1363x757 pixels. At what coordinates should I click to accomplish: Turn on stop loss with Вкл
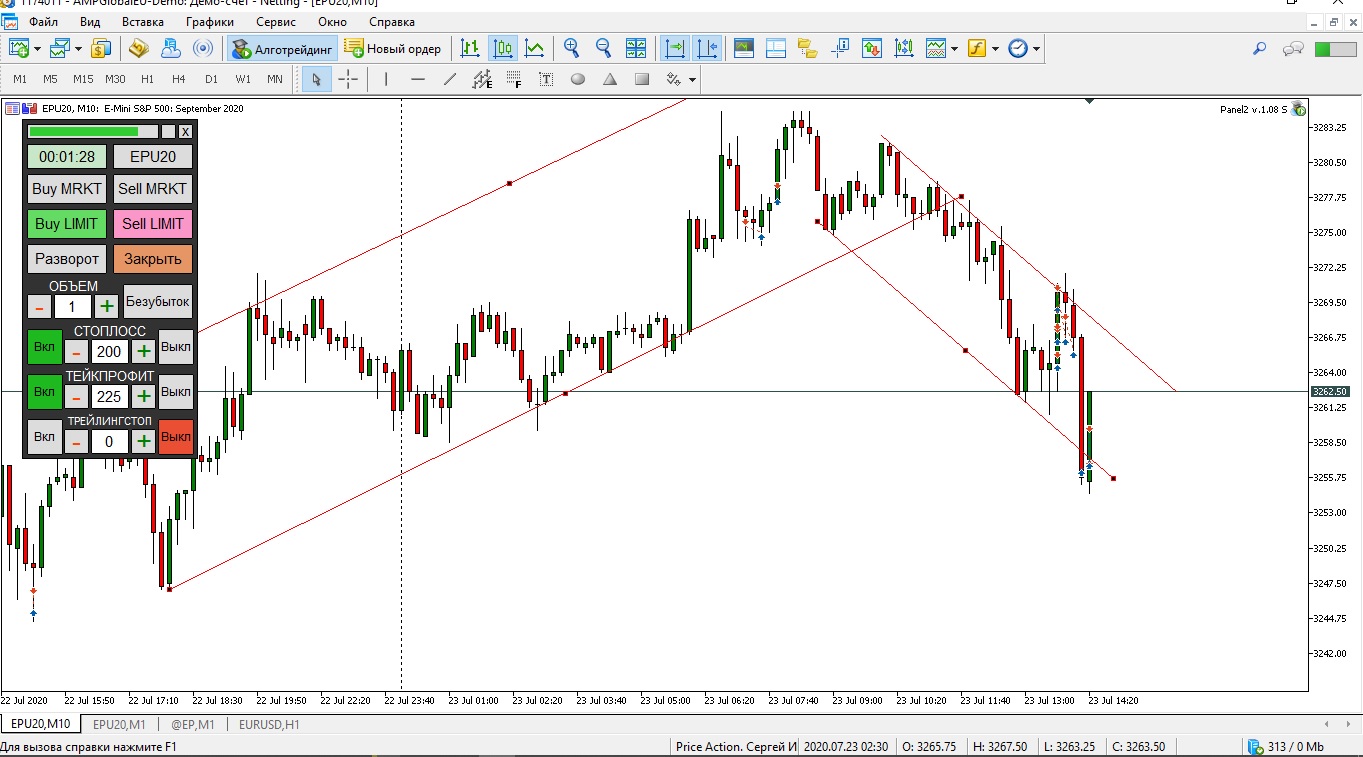coord(44,347)
